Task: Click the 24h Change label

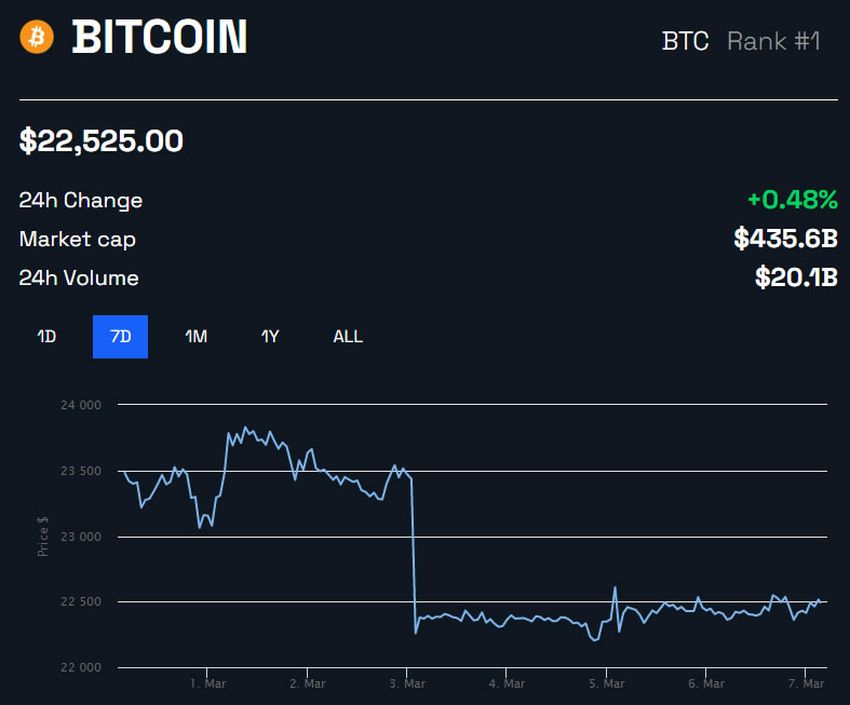Action: click(x=80, y=200)
